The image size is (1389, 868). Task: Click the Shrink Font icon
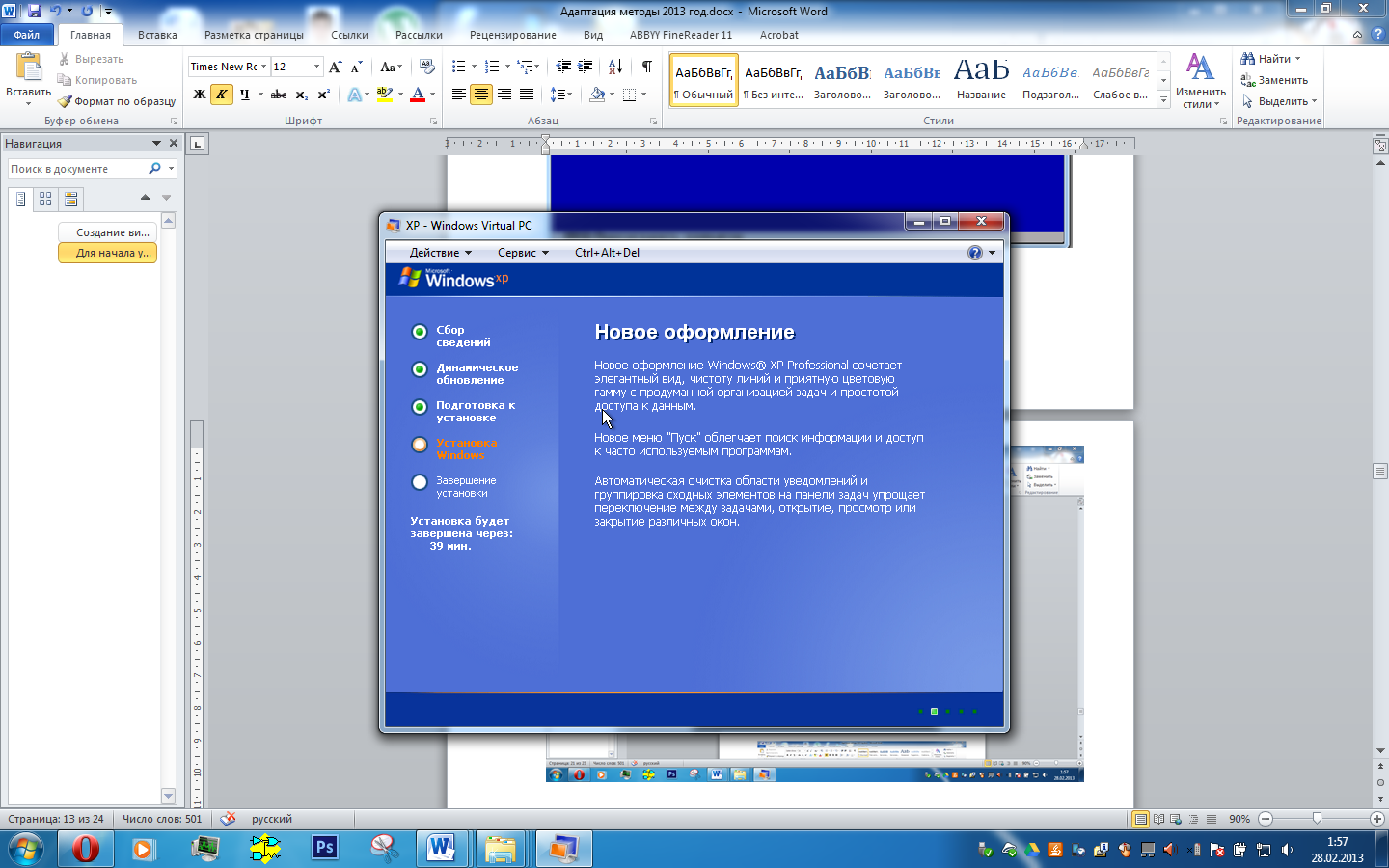pyautogui.click(x=356, y=67)
